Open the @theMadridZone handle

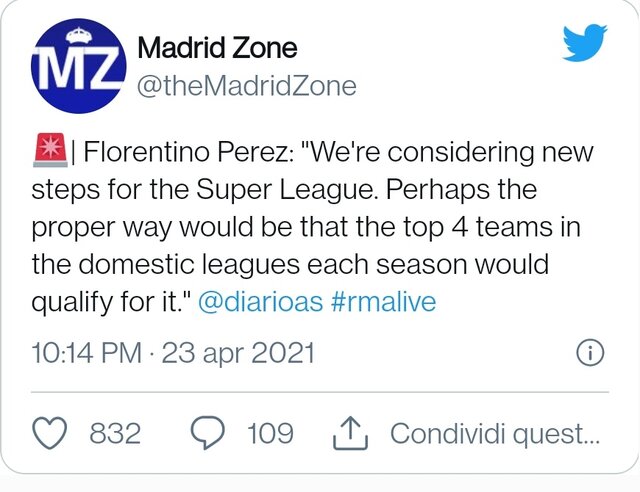(x=247, y=86)
